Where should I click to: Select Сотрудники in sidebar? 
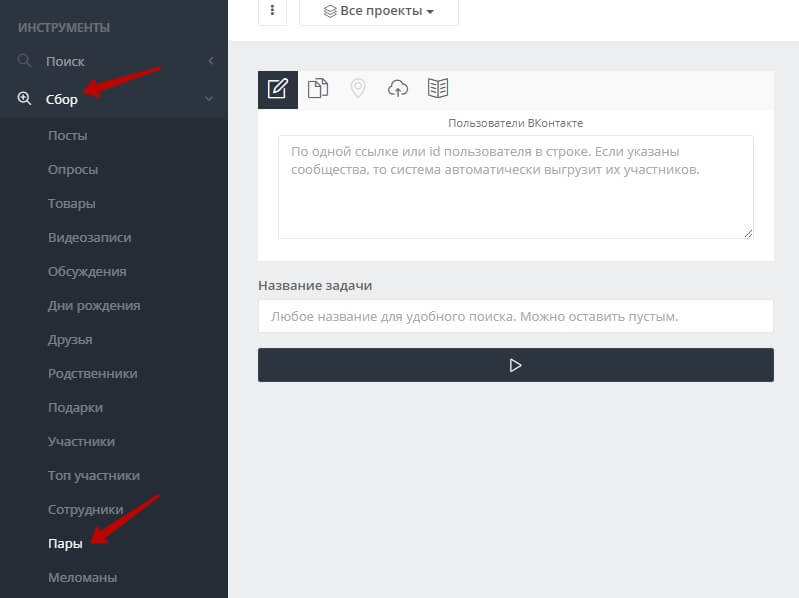86,509
